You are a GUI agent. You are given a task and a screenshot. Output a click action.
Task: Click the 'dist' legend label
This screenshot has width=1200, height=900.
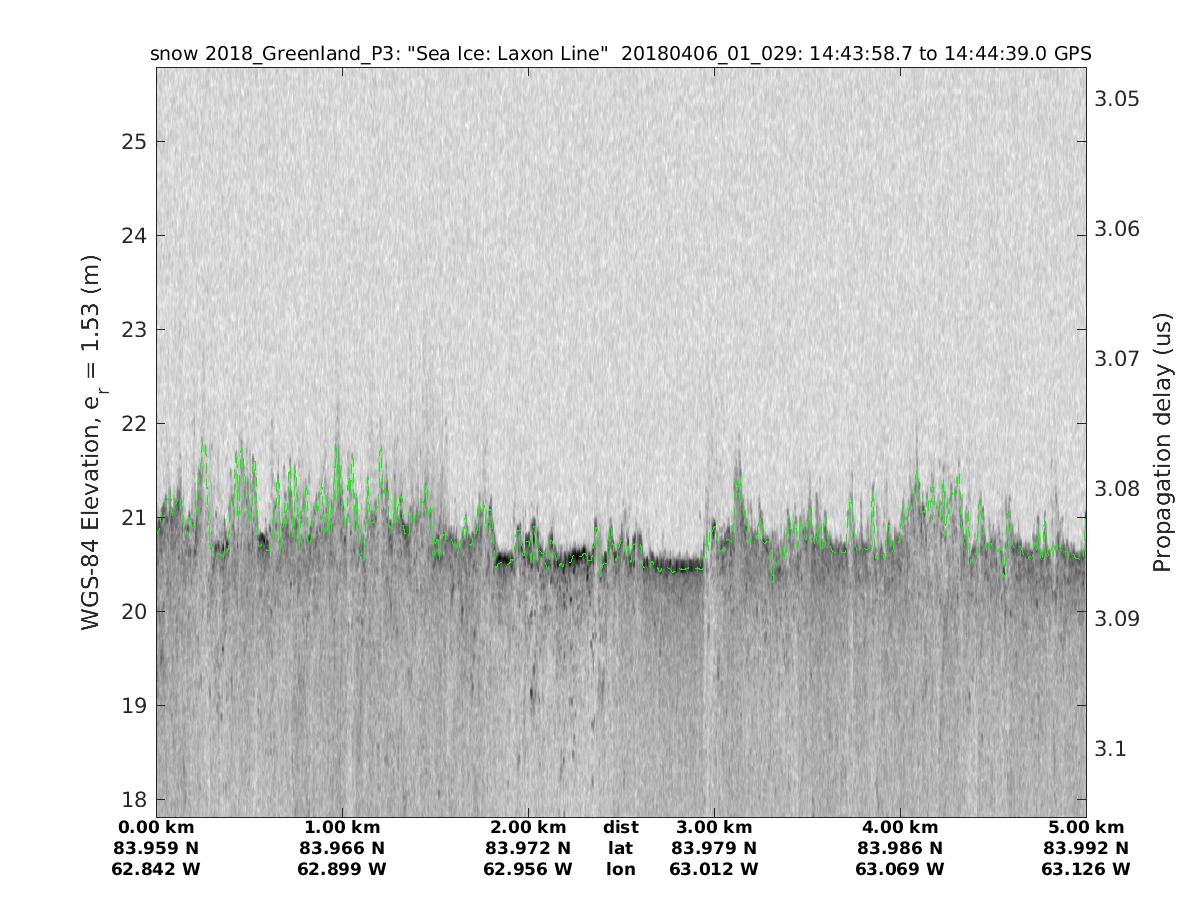point(620,827)
